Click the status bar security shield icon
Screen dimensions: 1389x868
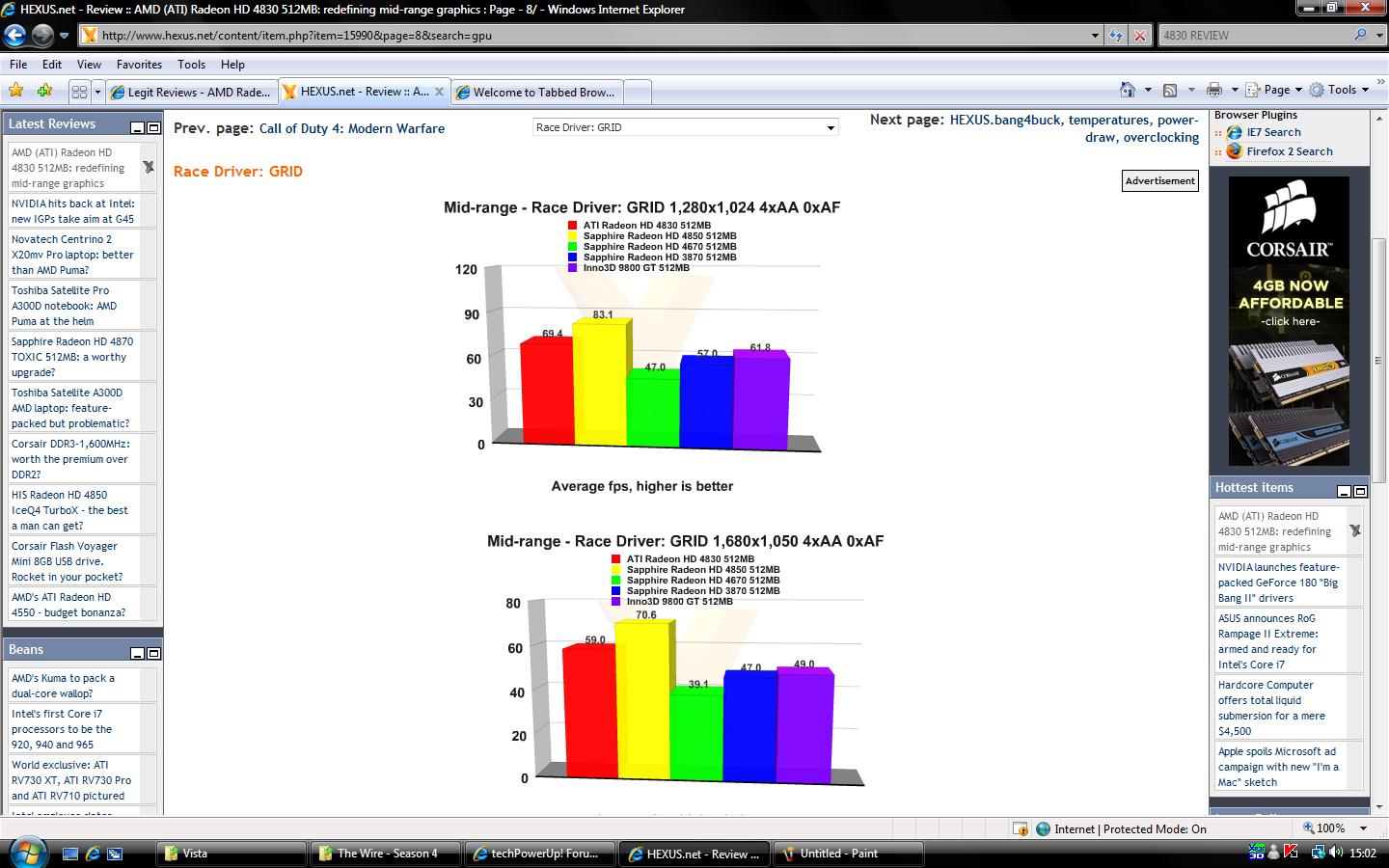coord(1020,828)
